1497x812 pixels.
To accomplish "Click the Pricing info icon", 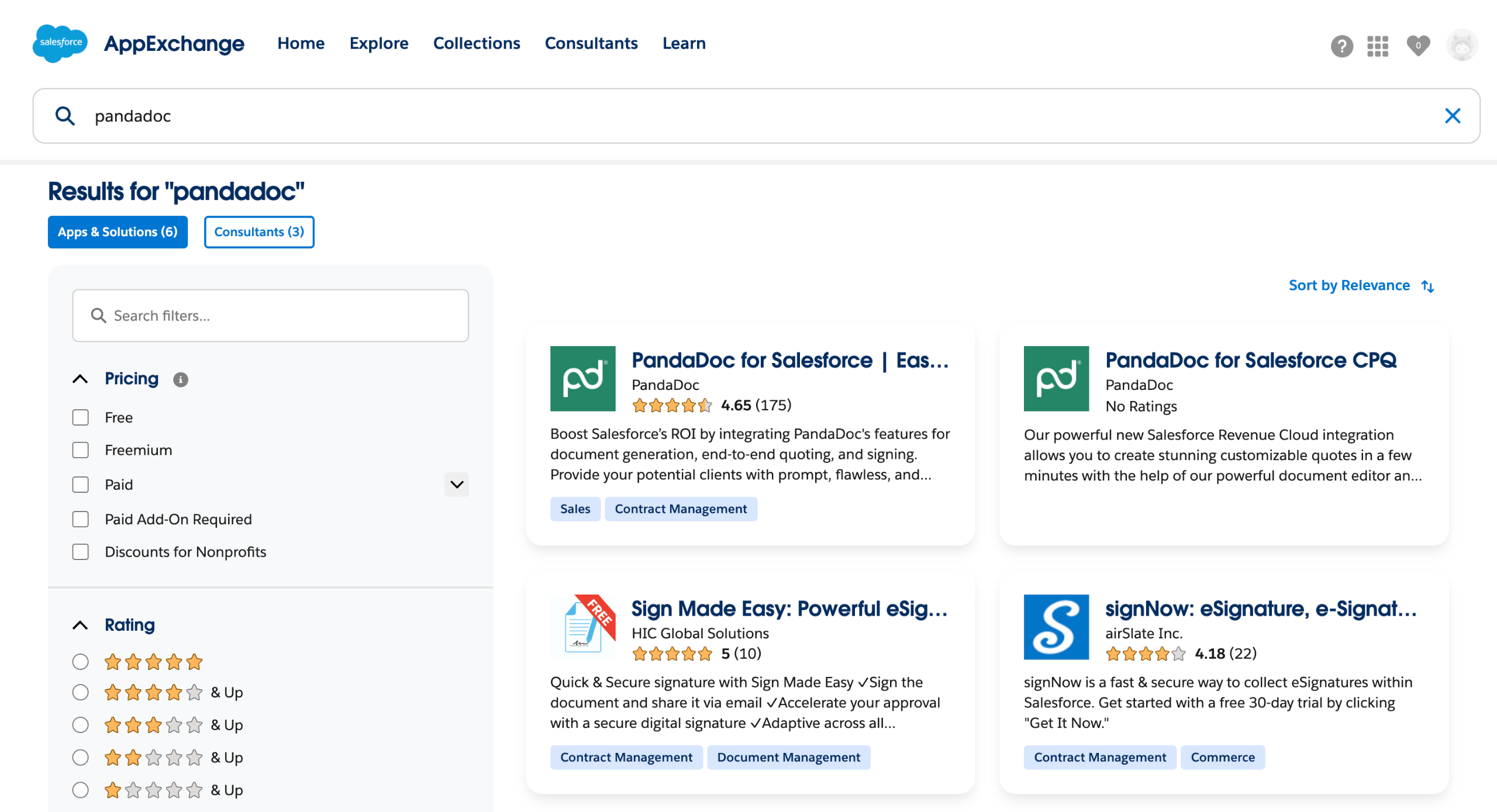I will (181, 380).
